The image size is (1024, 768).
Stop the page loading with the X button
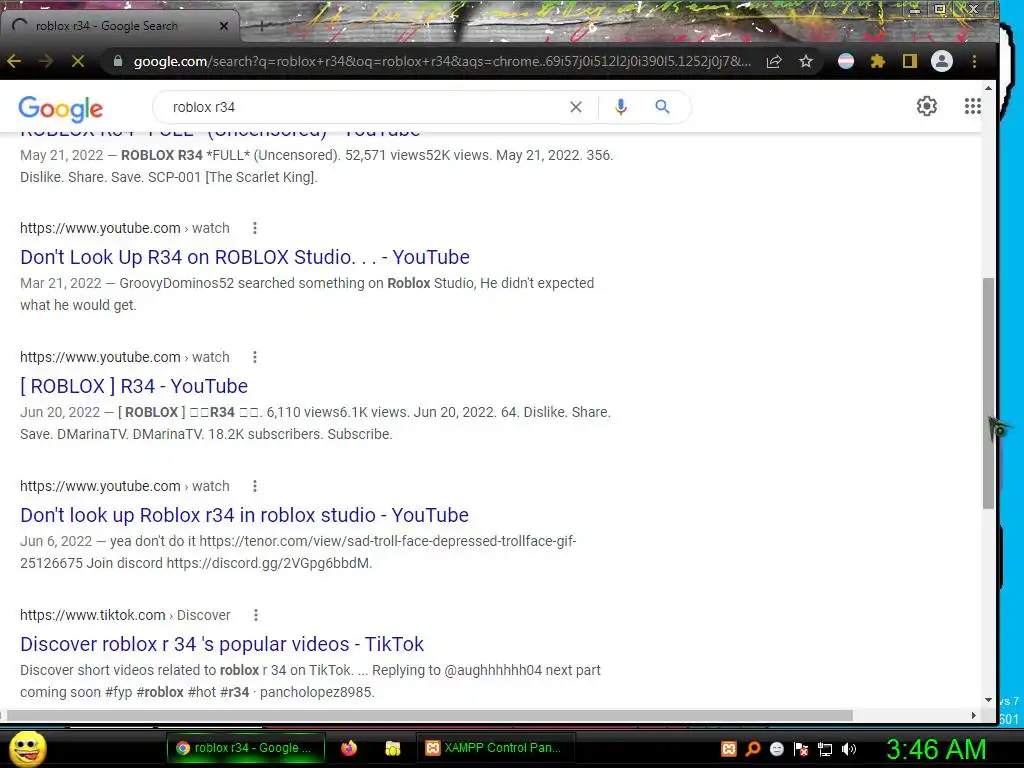(77, 61)
